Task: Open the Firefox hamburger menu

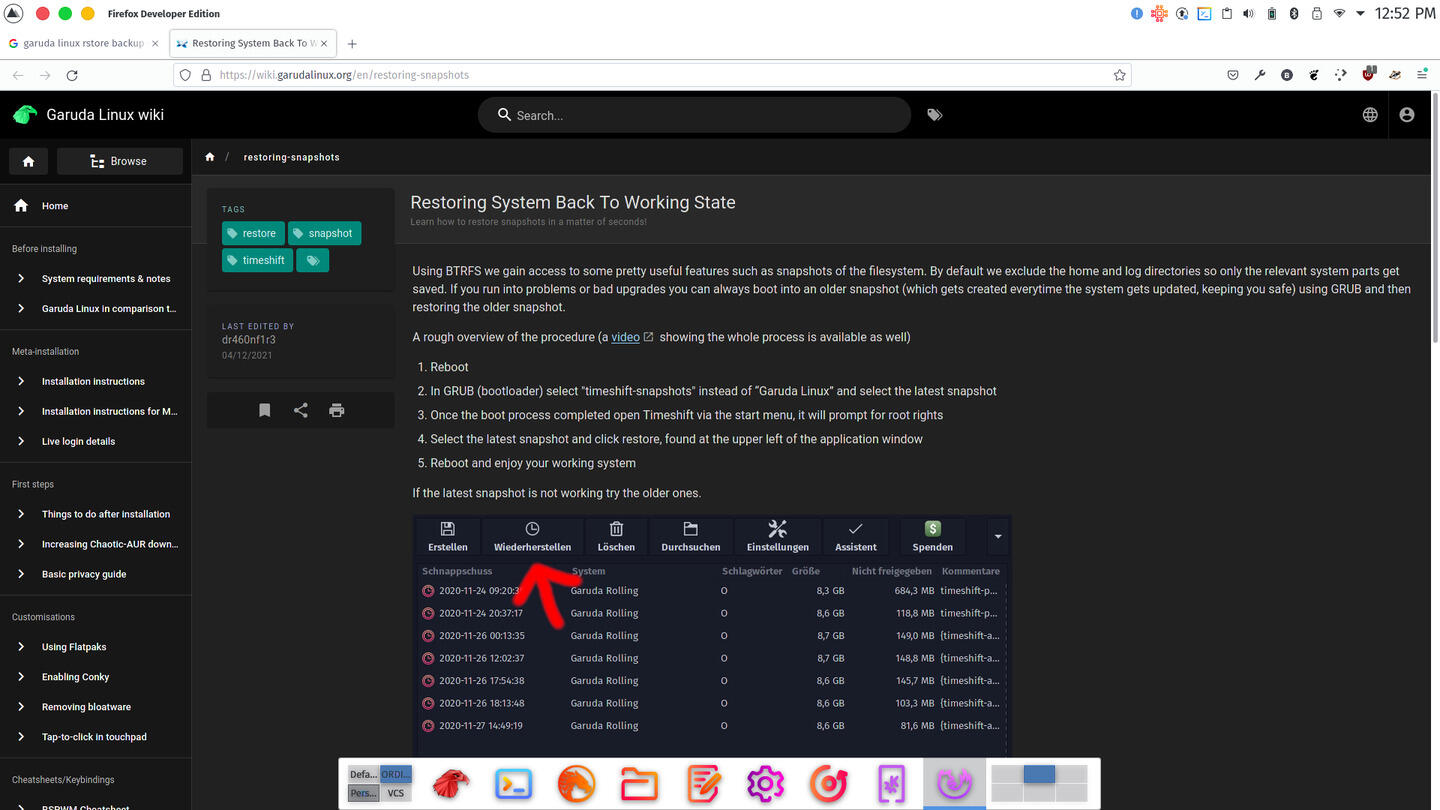Action: 1422,75
